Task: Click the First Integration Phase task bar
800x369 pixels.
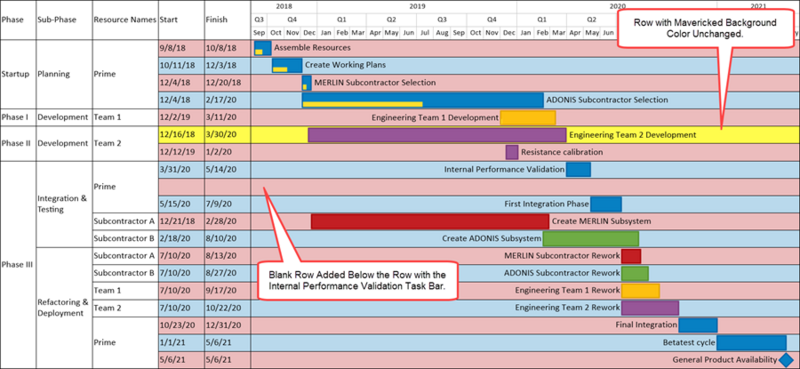Action: tap(606, 204)
